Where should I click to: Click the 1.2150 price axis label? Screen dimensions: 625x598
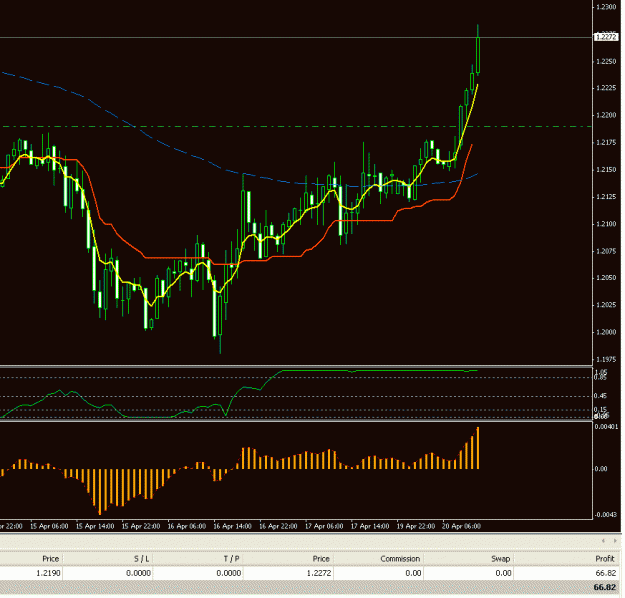coord(606,169)
